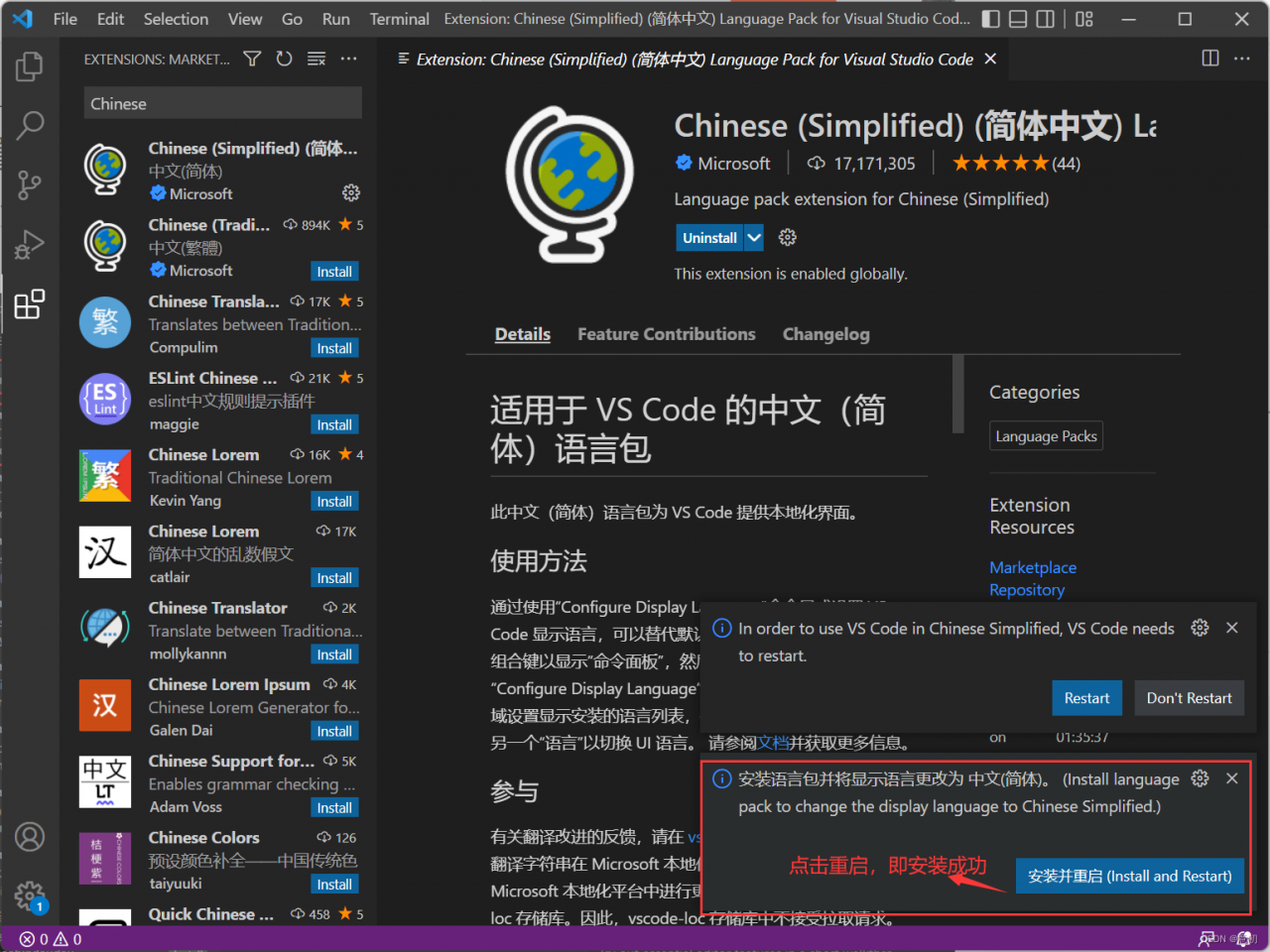The image size is (1270, 952).
Task: Open the Repository link
Action: click(1027, 590)
